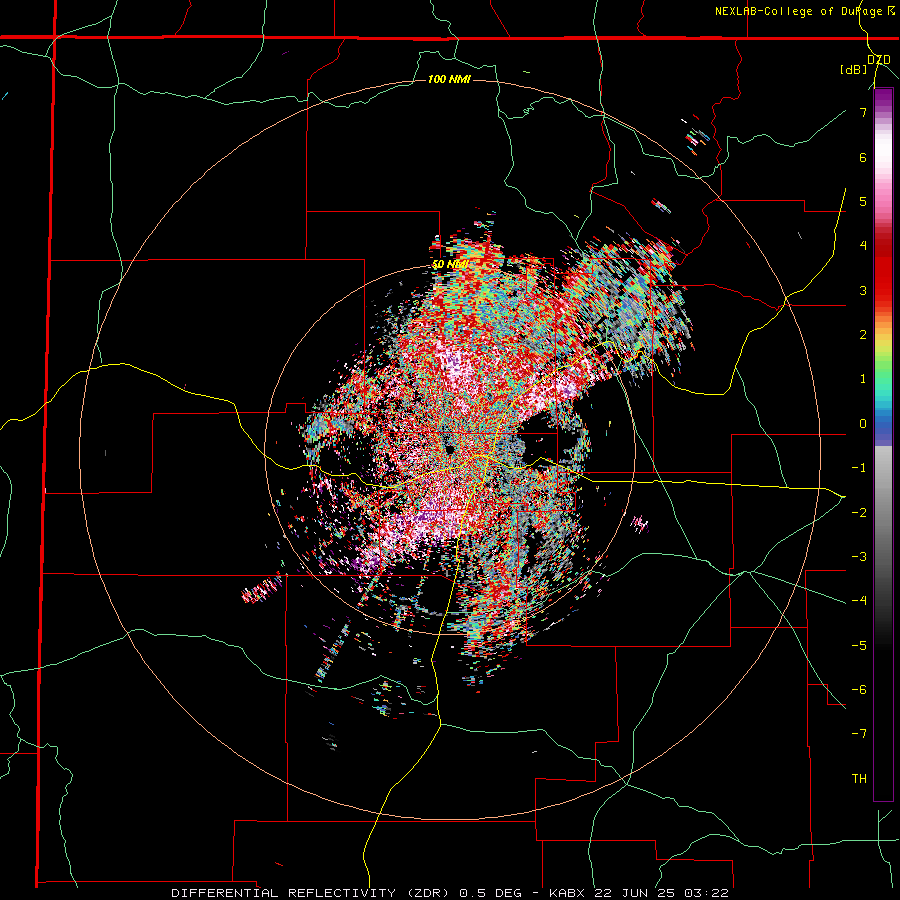Click the [dB] units label
Screen dimensions: 900x900
click(854, 70)
